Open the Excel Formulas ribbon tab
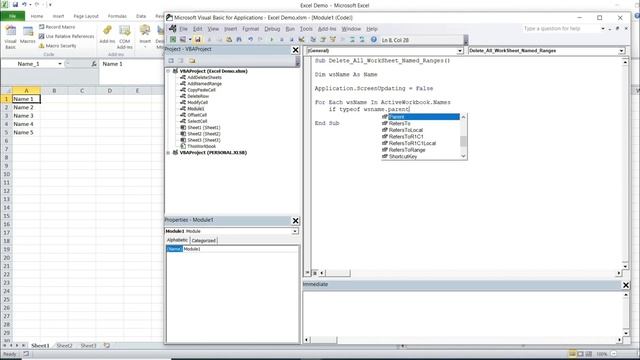 (x=117, y=16)
